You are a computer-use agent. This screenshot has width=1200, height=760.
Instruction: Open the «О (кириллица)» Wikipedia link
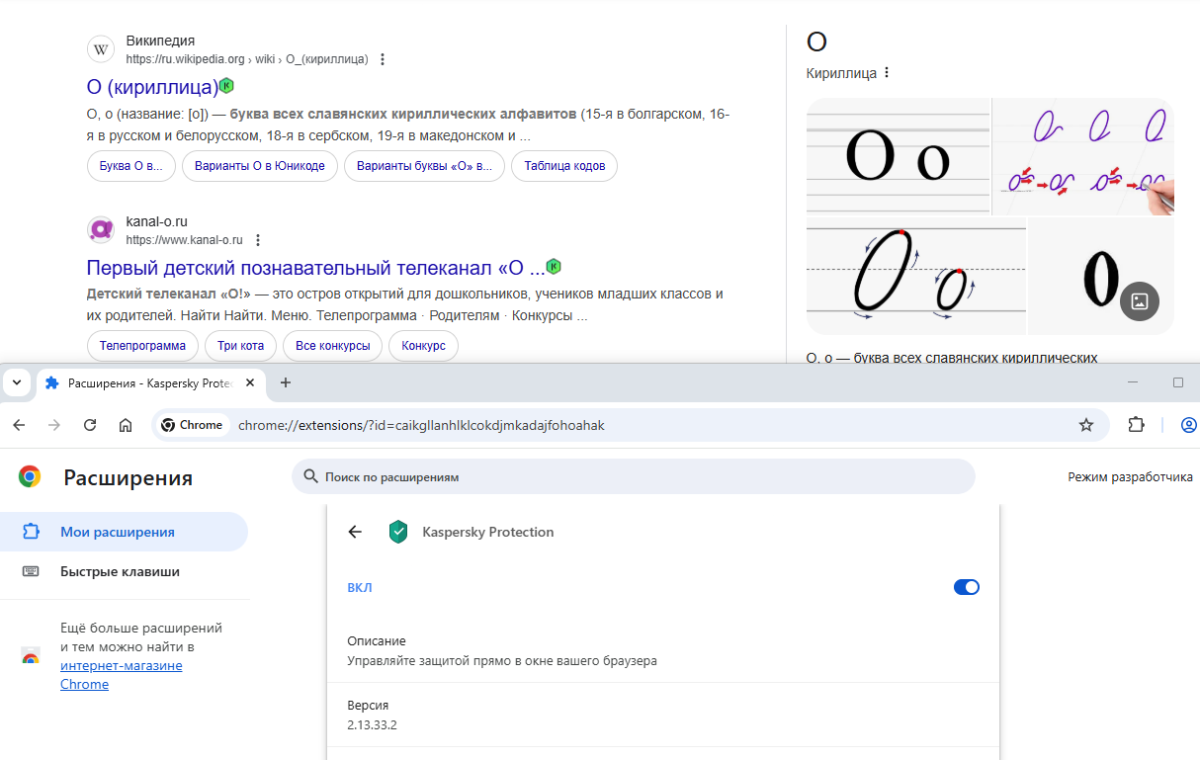(153, 86)
